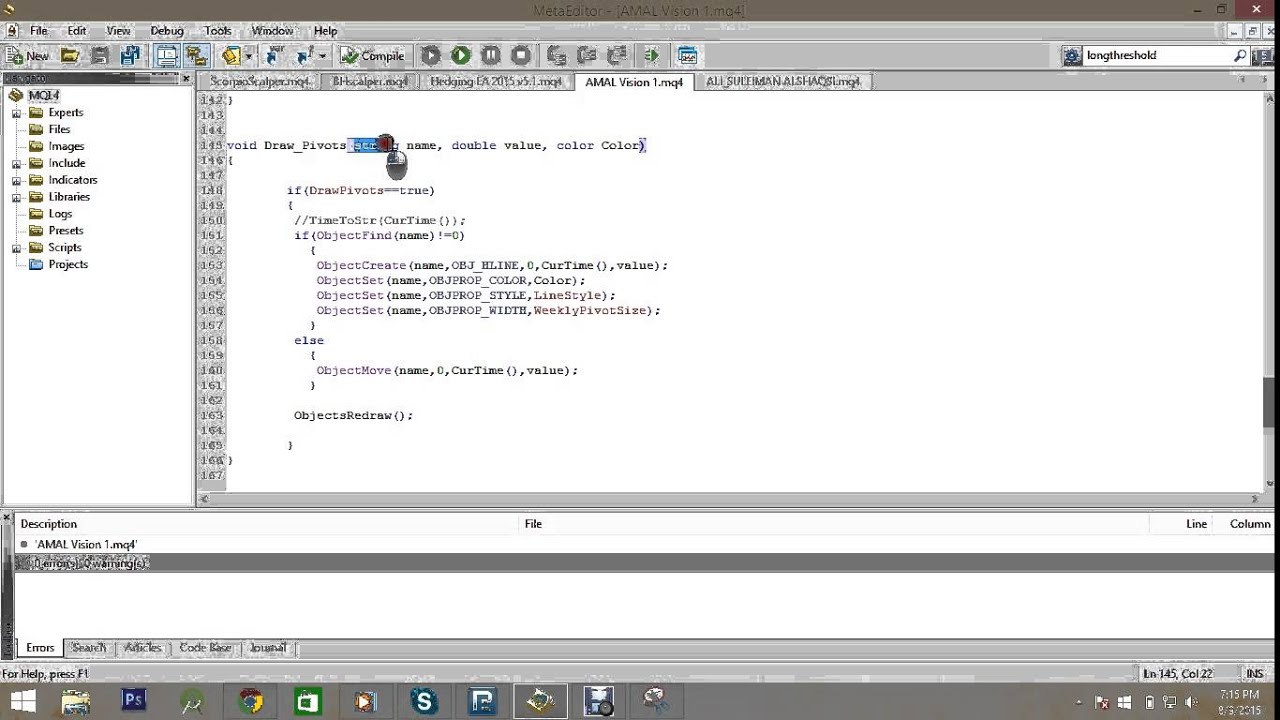Image resolution: width=1280 pixels, height=720 pixels.
Task: Open dropdown arrow beside function list icon
Action: pos(322,56)
